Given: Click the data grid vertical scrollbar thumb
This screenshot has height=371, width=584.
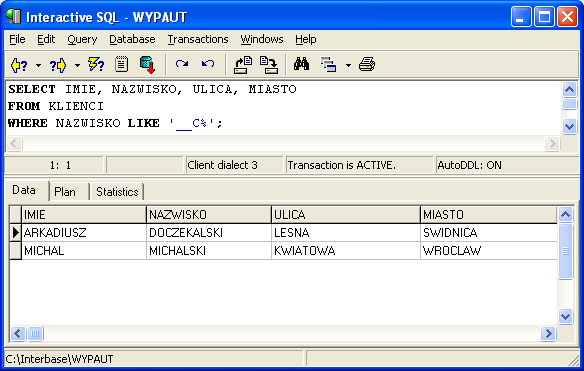Looking at the screenshot, I should (565, 251).
